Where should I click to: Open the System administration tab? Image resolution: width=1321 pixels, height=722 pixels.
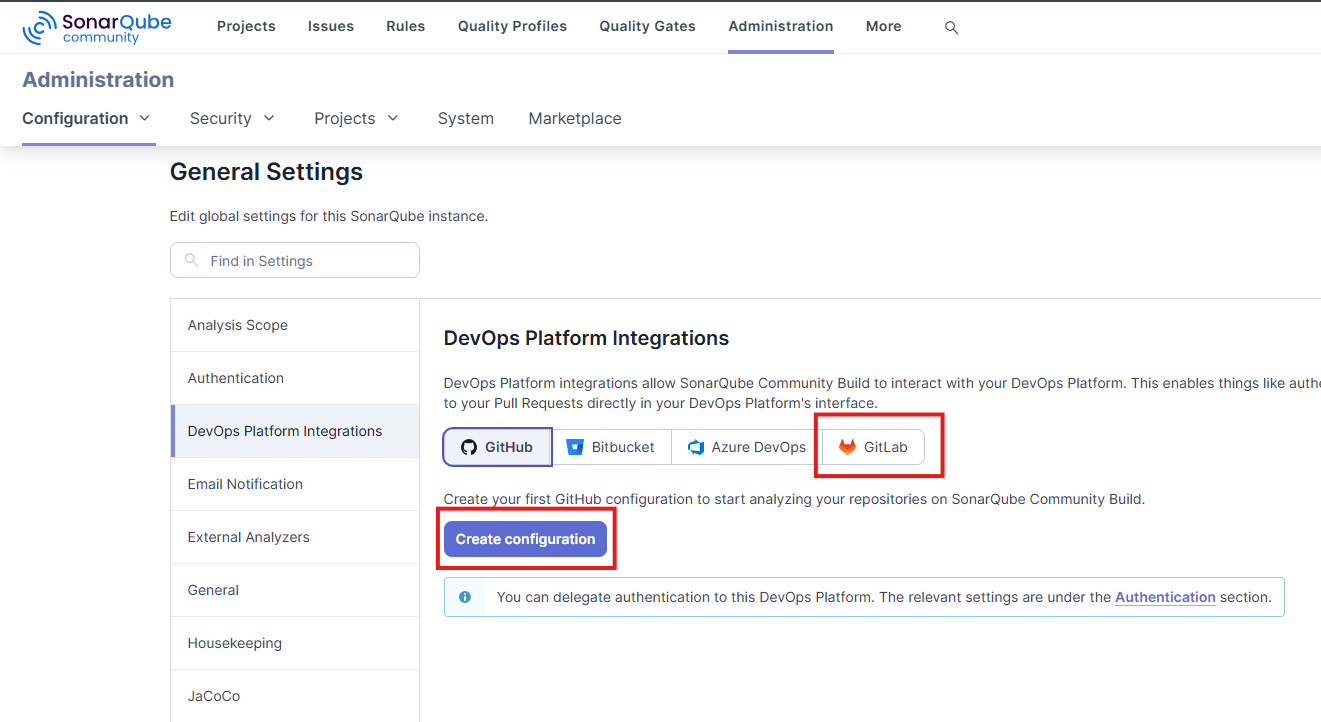466,118
